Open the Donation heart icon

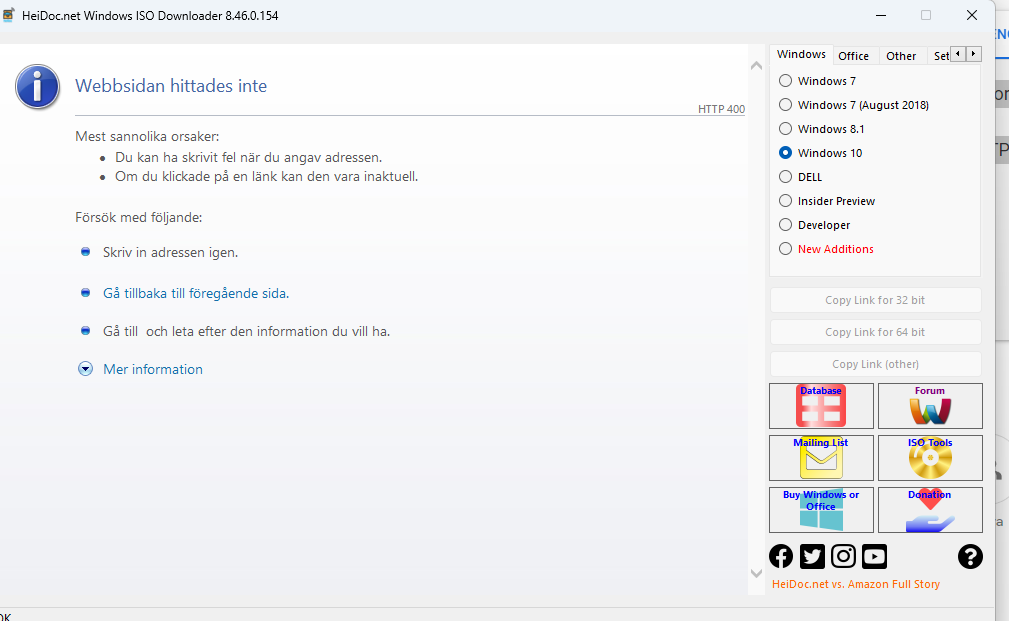click(930, 510)
